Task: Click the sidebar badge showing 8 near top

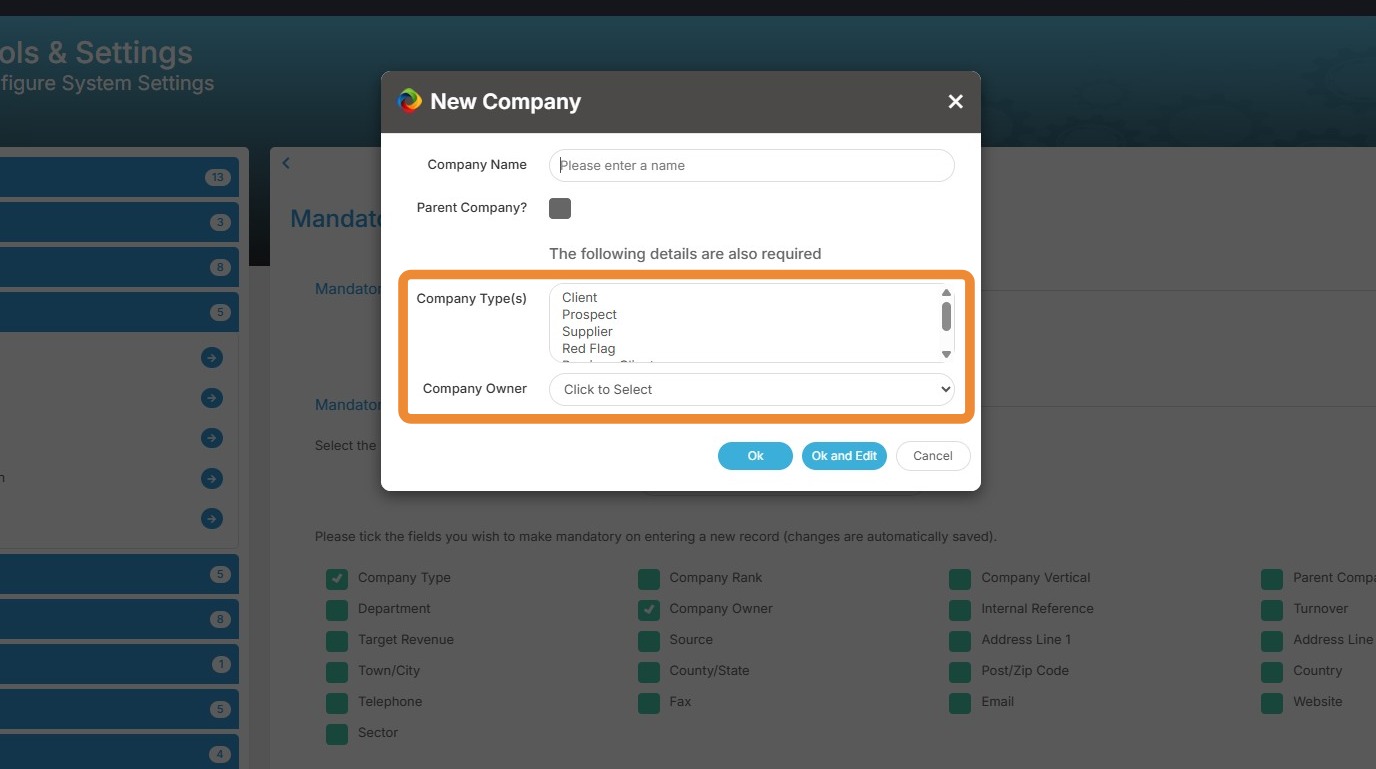Action: [220, 267]
